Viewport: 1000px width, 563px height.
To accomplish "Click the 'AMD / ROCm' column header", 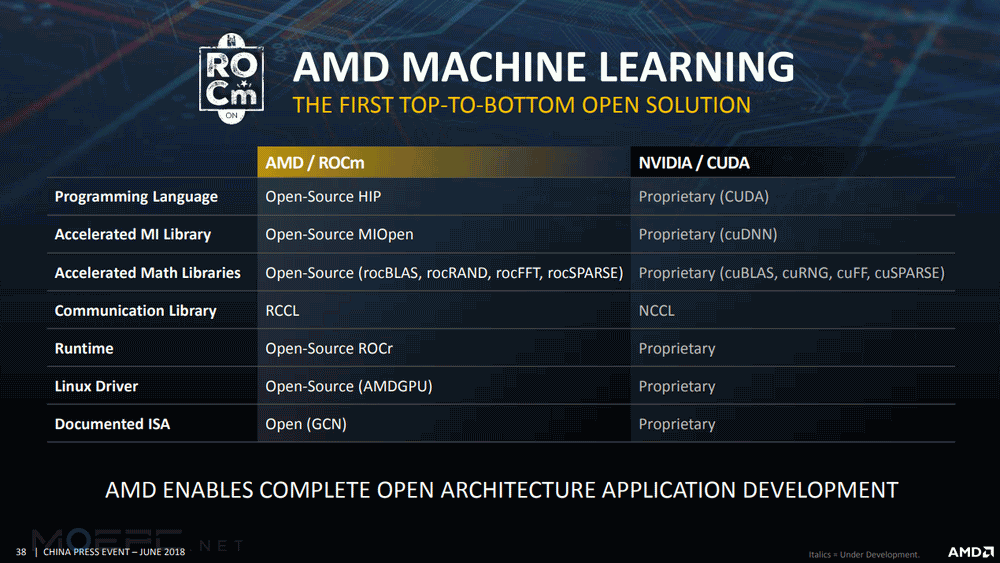I will pos(444,163).
